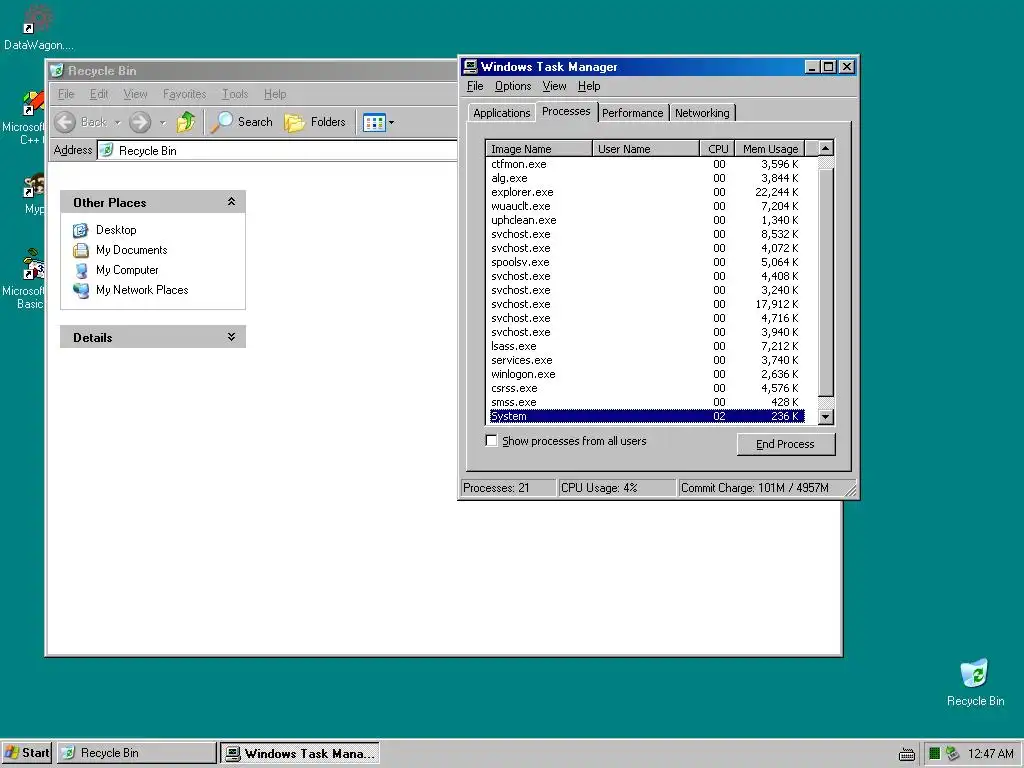The image size is (1024, 768).
Task: Click the End Process button
Action: coord(786,444)
